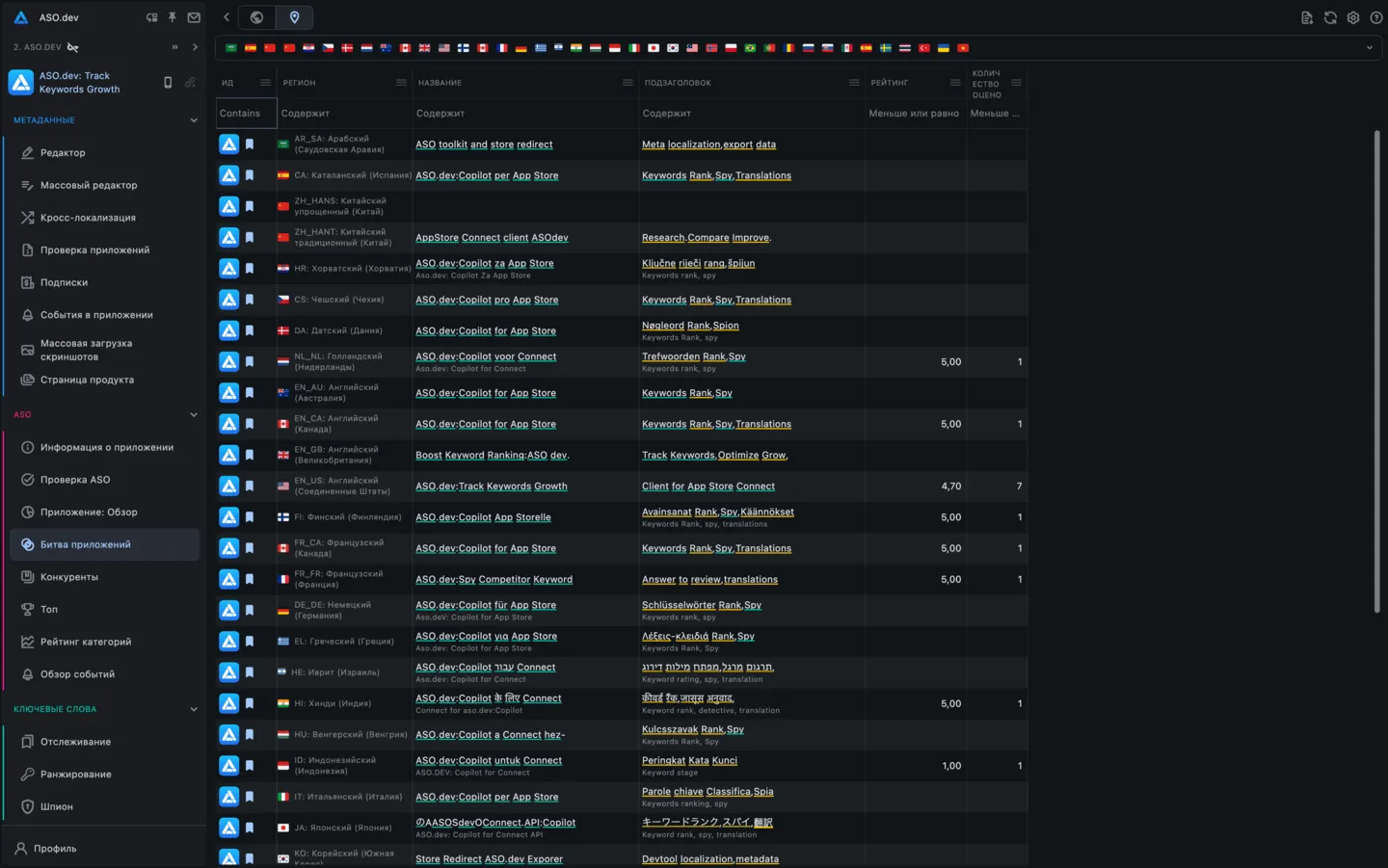Image resolution: width=1388 pixels, height=868 pixels.
Task: Expand the country flags selector dropdown
Action: pyautogui.click(x=1369, y=48)
